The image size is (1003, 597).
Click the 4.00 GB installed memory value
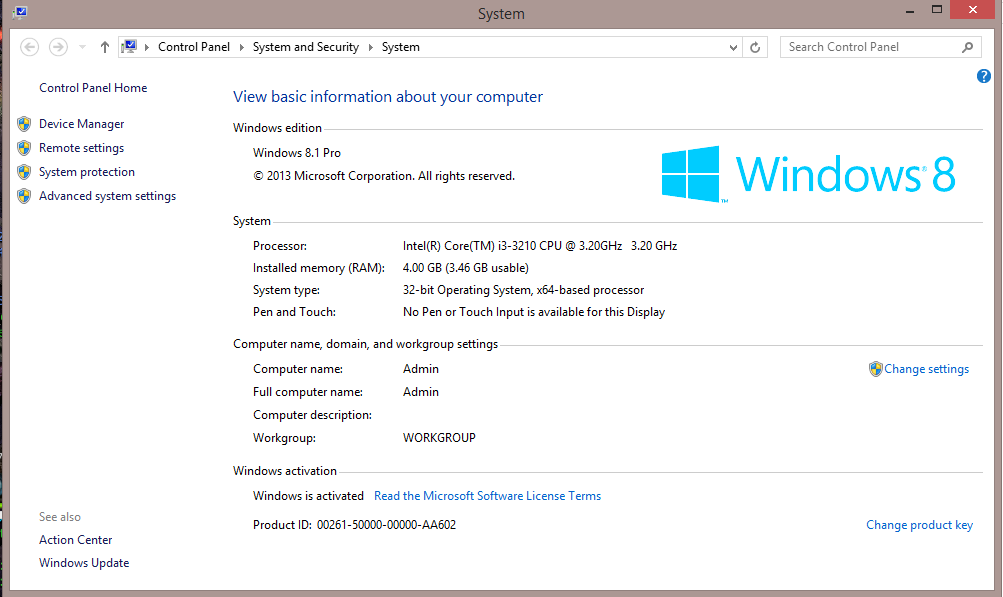click(x=466, y=268)
